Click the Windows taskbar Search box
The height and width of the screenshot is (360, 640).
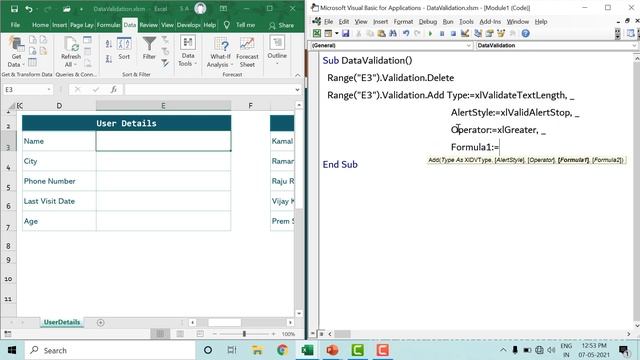pos(110,350)
